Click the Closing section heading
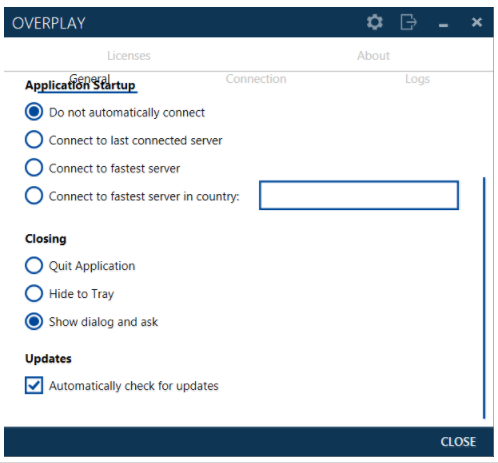The image size is (498, 463). (x=46, y=239)
